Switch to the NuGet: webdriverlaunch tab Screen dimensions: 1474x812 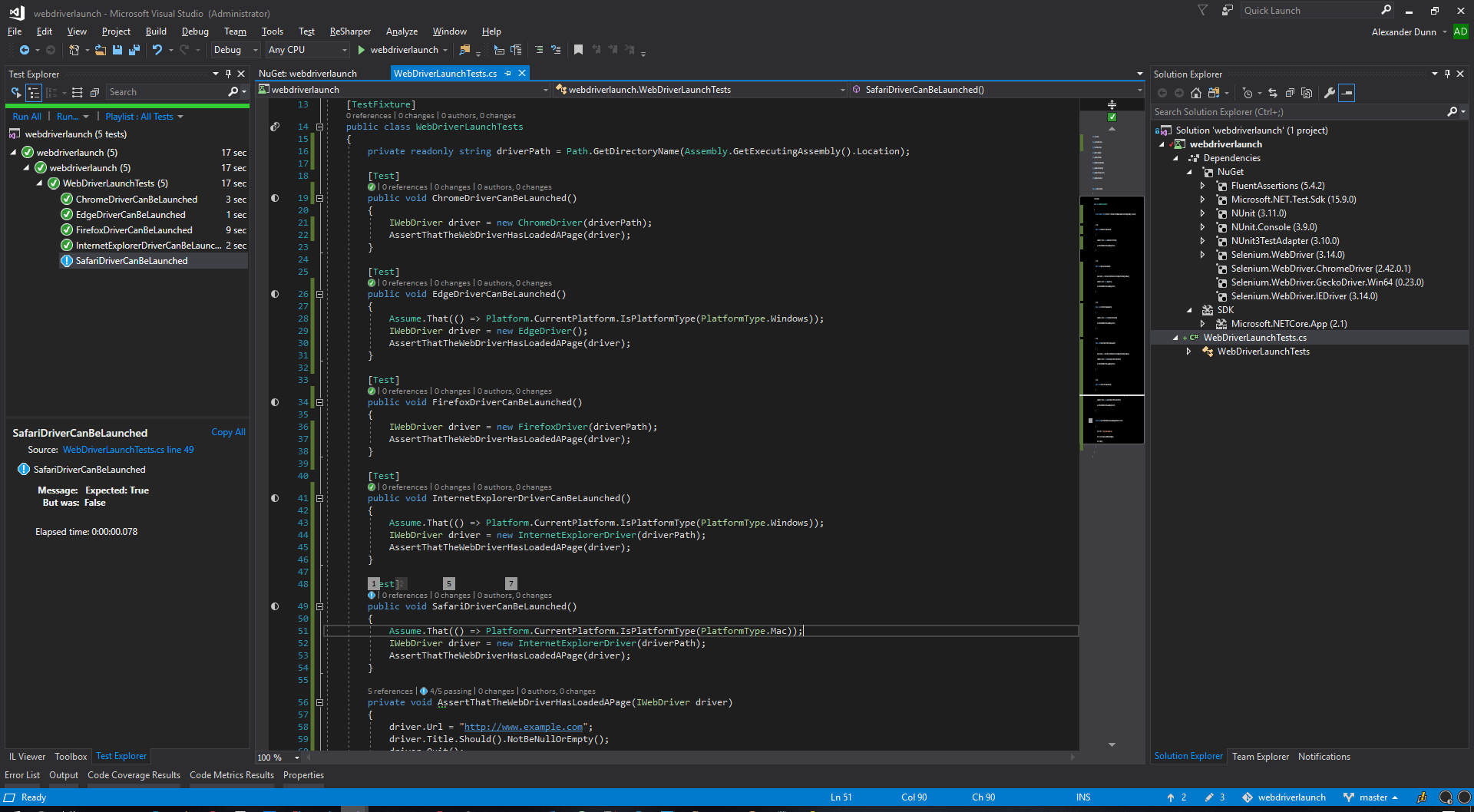(x=308, y=74)
